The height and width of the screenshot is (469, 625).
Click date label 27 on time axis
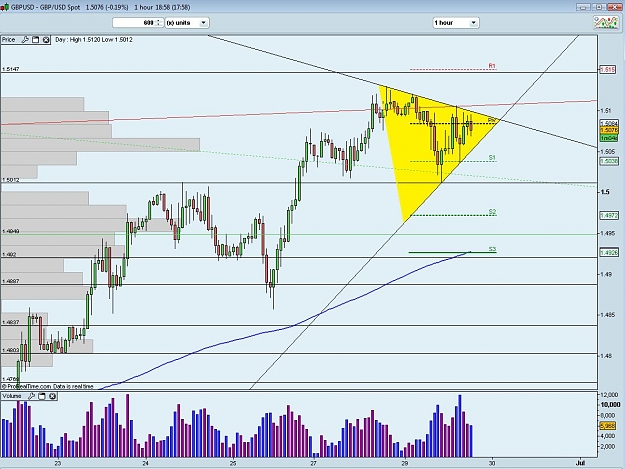point(313,463)
